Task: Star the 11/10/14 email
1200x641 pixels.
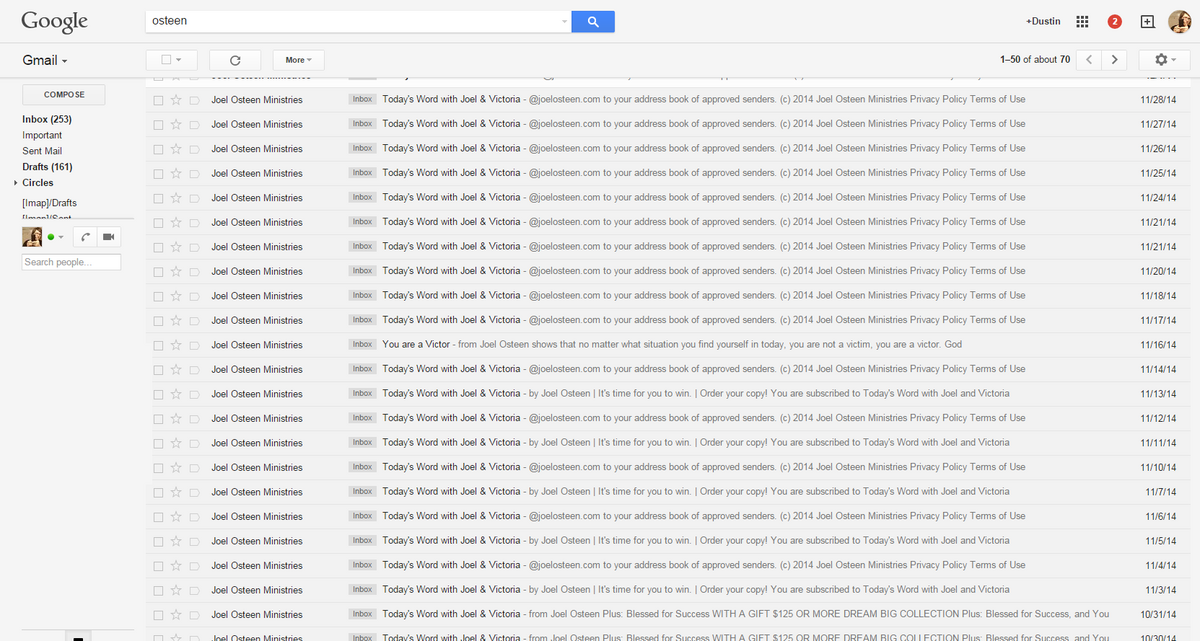Action: point(176,468)
